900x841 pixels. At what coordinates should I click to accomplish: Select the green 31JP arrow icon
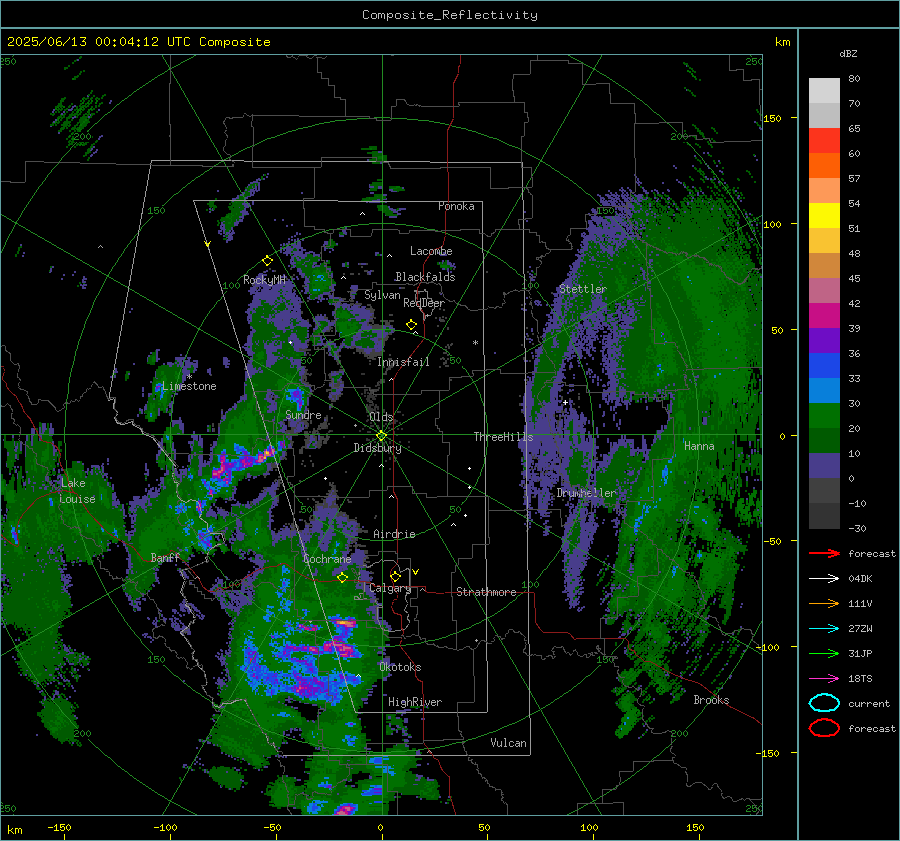coord(824,653)
